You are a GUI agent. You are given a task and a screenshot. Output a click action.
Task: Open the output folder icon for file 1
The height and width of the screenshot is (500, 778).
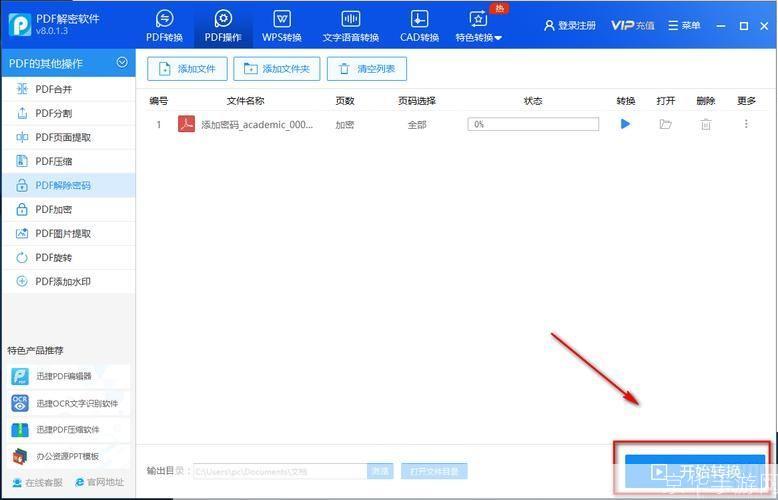click(665, 124)
